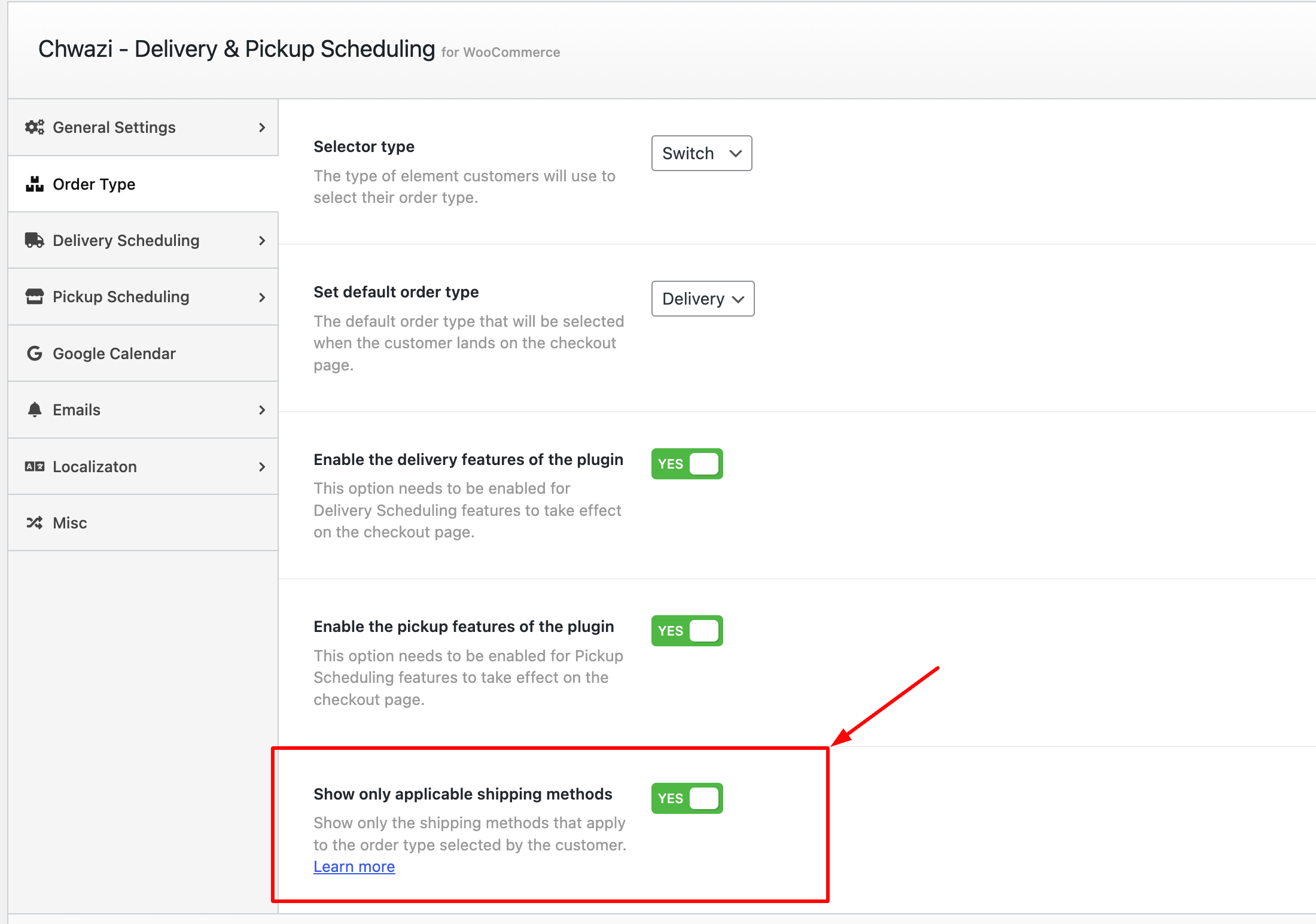Open the default order type Delivery dropdown
This screenshot has height=924, width=1316.
click(703, 299)
